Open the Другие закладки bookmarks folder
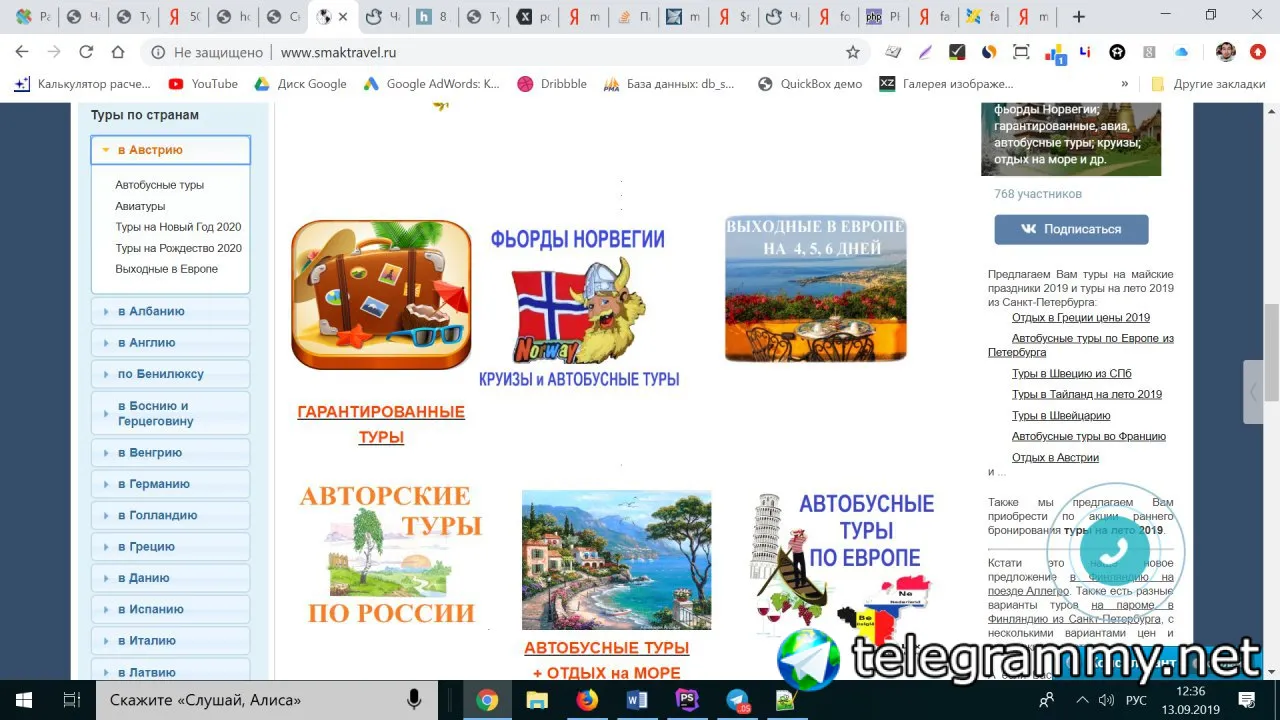1280x720 pixels. [1208, 84]
